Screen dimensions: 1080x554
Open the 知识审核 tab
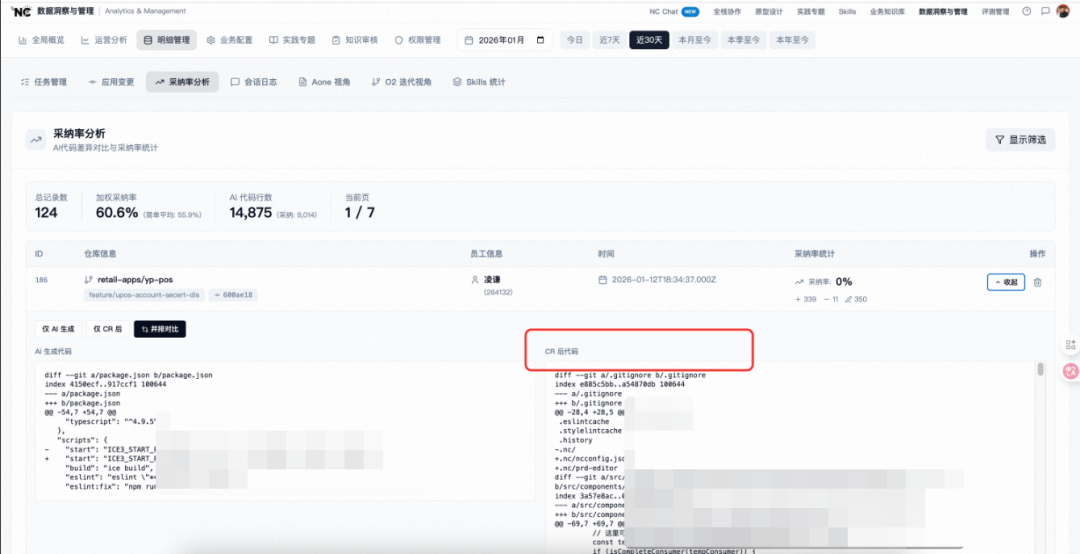pos(355,40)
